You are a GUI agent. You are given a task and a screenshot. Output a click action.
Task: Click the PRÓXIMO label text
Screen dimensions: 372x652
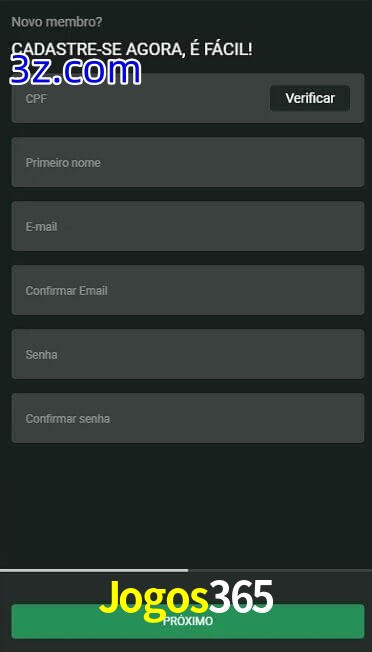tap(188, 621)
